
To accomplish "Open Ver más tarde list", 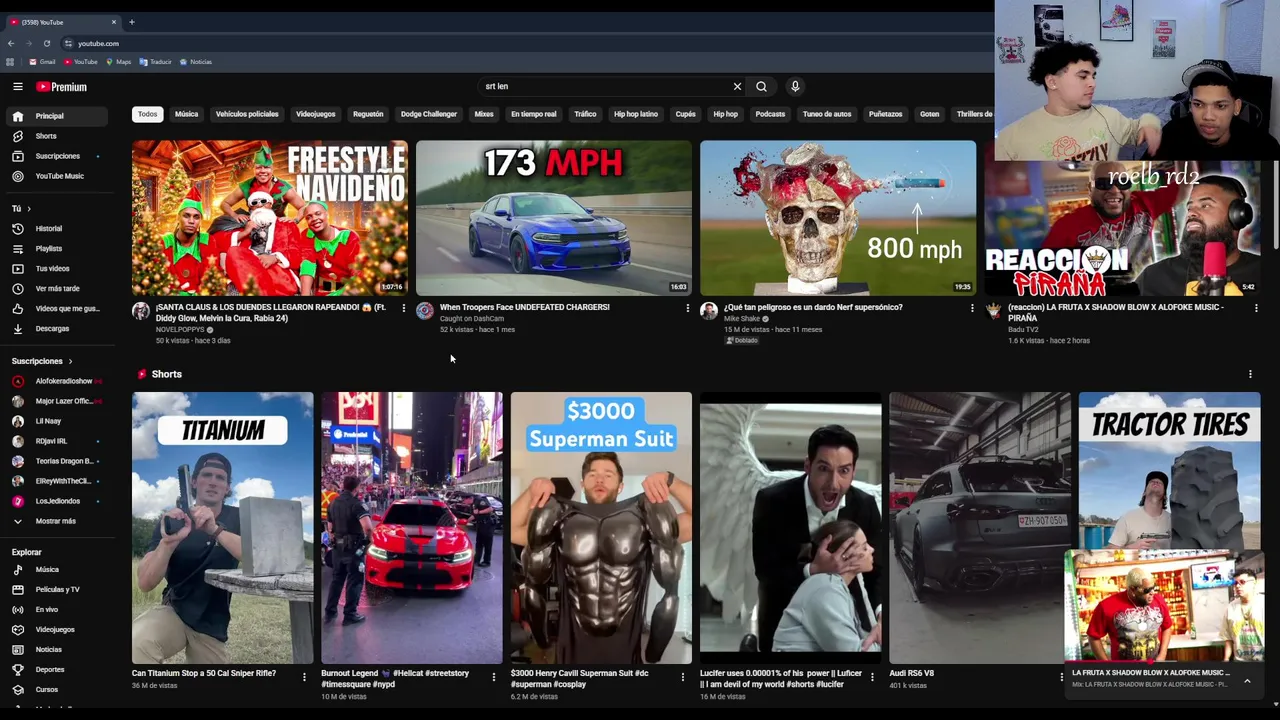I will click(56, 288).
